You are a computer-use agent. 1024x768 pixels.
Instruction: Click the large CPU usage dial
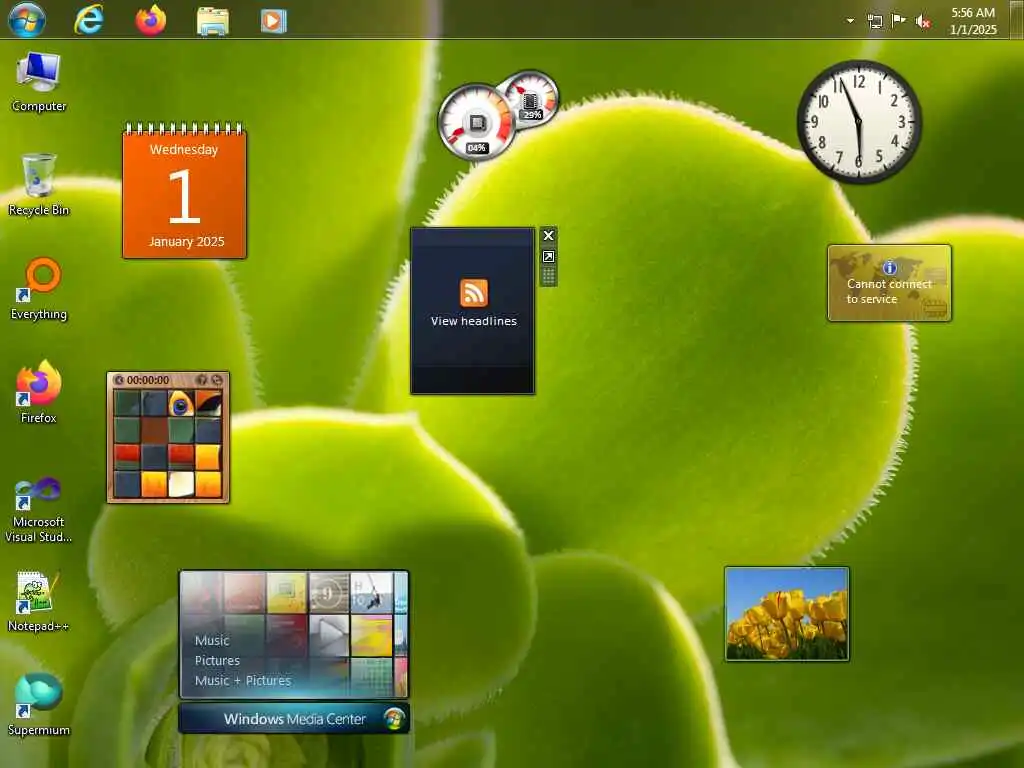pyautogui.click(x=477, y=123)
